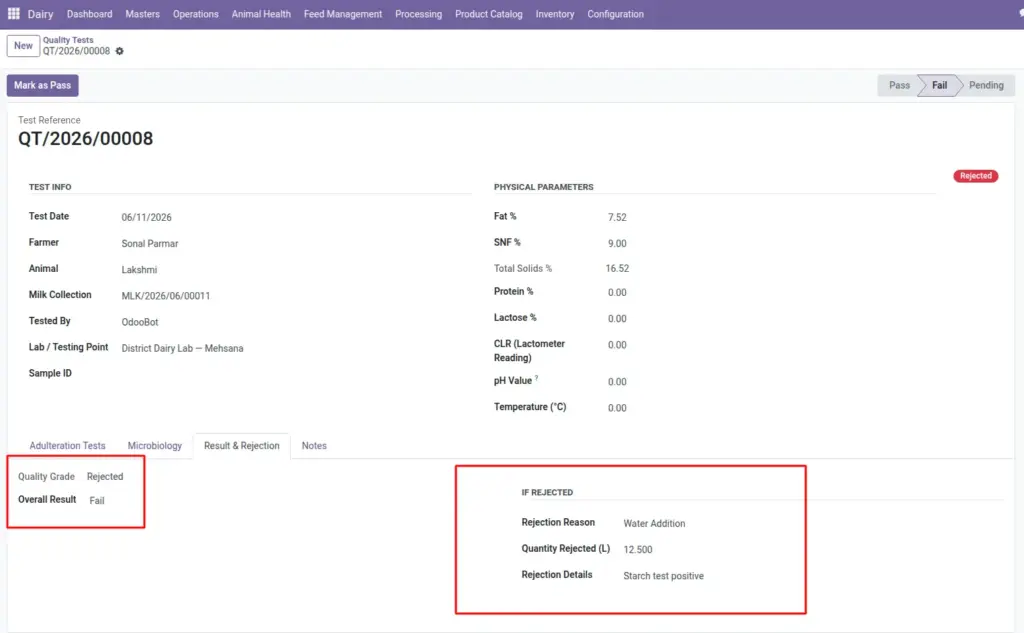Click the QT/2026/00008 breadcrumb record name
The width and height of the screenshot is (1024, 633).
coord(76,51)
